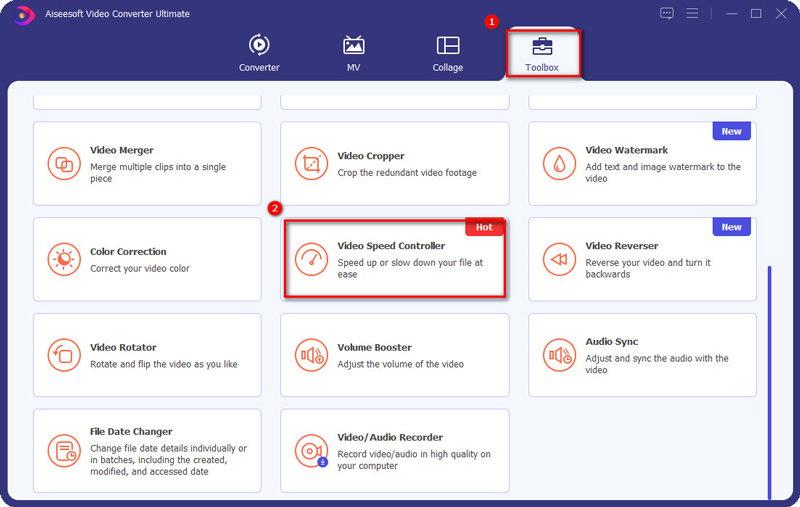Viewport: 800px width, 507px height.
Task: Open the Volume Booster speaker icon
Action: pyautogui.click(x=311, y=355)
